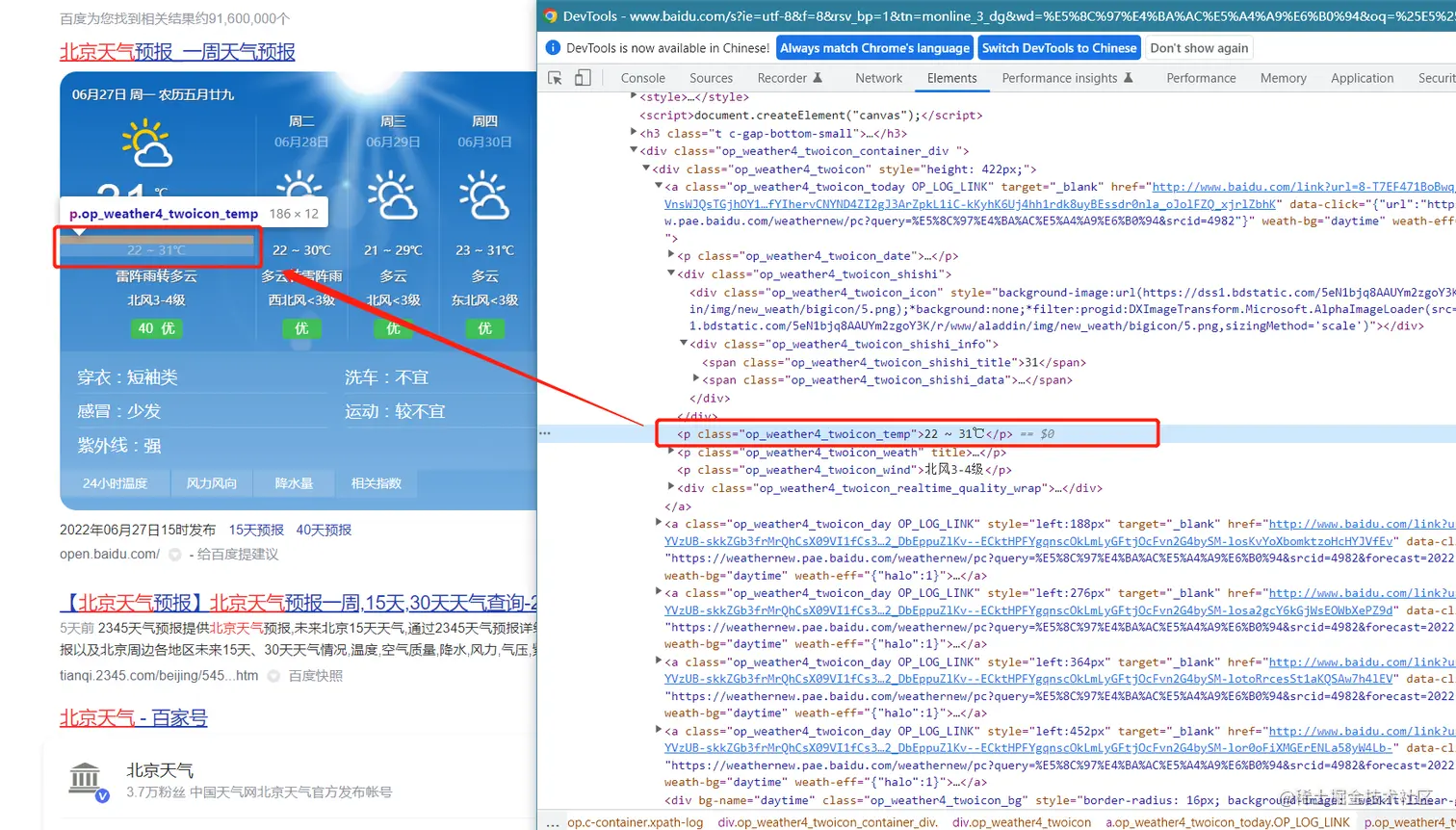Click the ellipsis beside the selected element row
Viewport: 1456px width, 830px height.
(545, 434)
